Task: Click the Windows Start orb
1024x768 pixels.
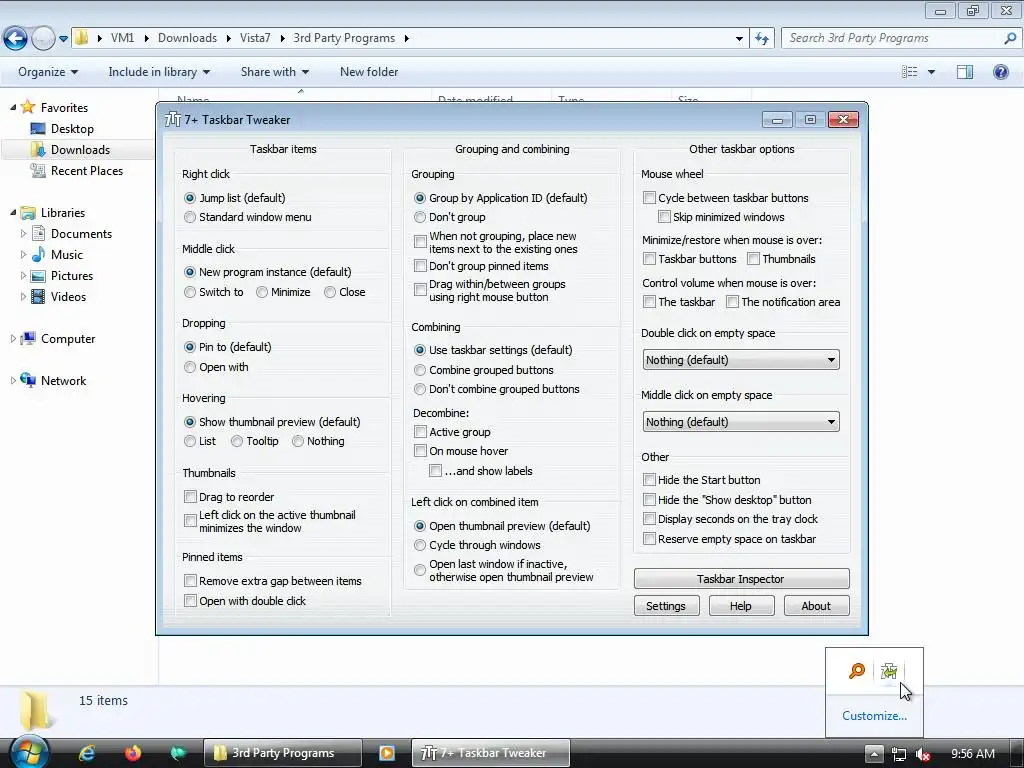Action: point(29,752)
